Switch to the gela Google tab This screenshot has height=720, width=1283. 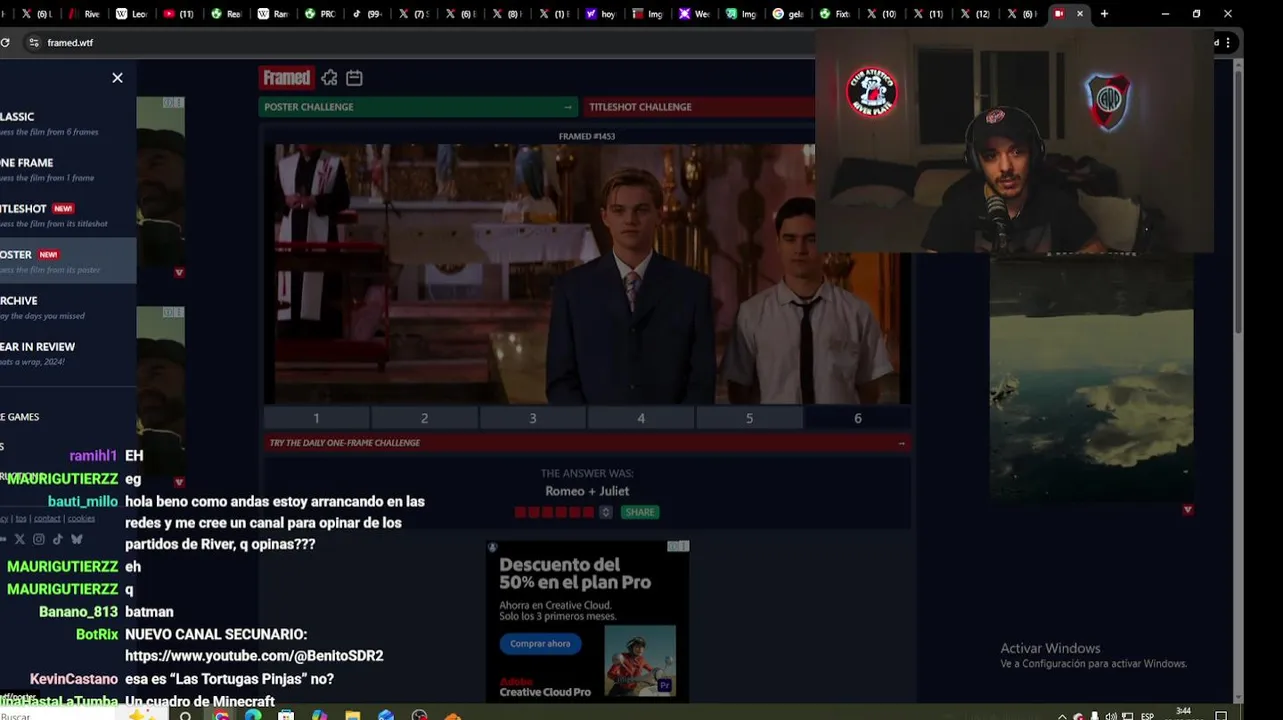[788, 14]
